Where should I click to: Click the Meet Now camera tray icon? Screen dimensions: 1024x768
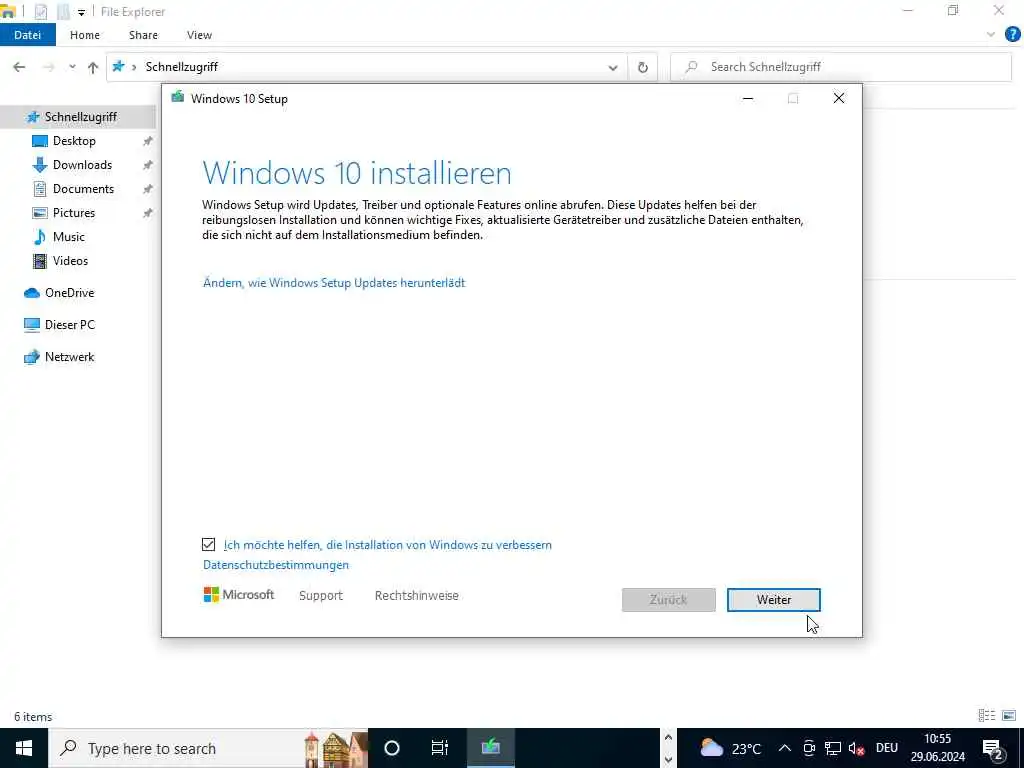pyautogui.click(x=809, y=748)
